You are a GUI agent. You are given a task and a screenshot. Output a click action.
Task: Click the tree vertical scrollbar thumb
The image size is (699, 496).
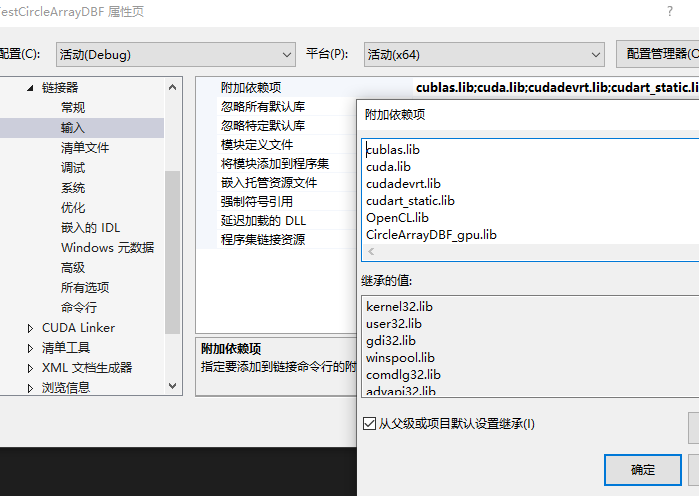click(173, 252)
